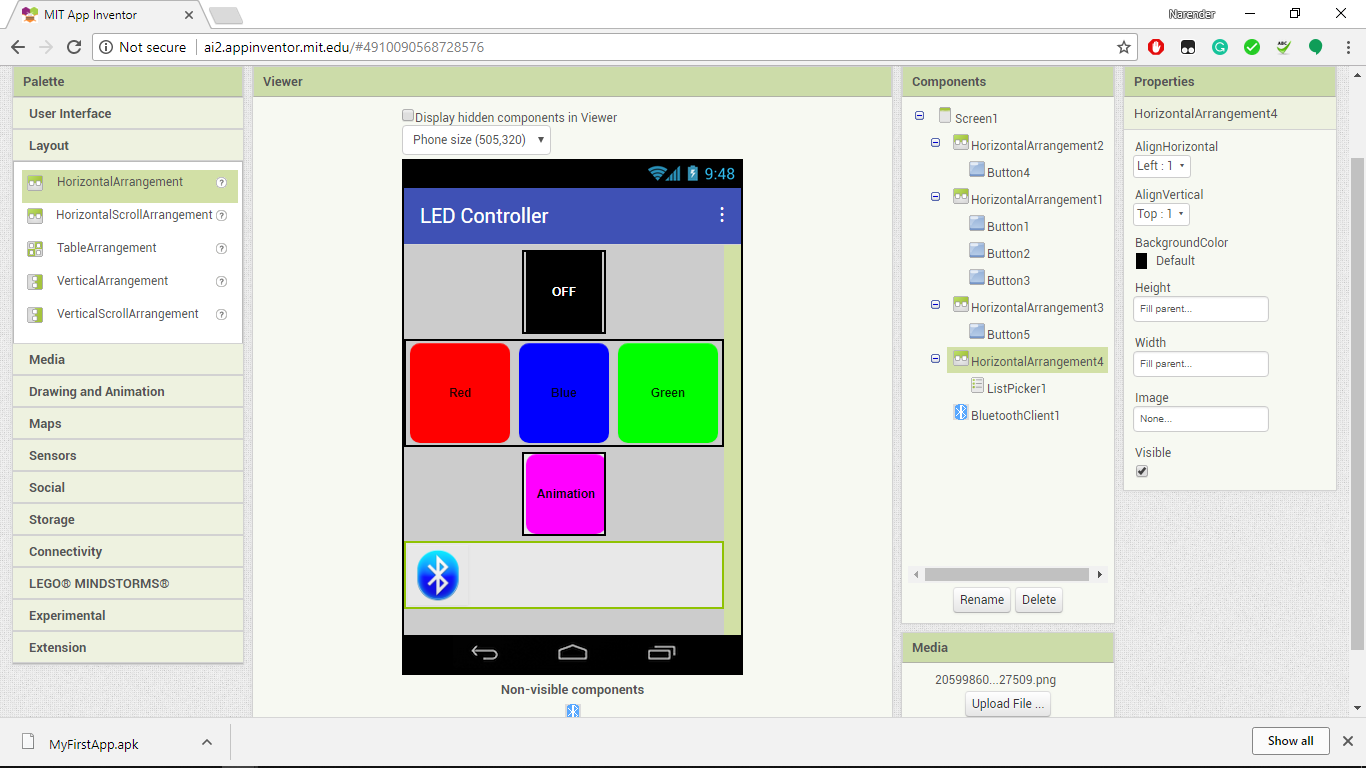Click help icon beside VerticalScrollArrangement
1366x768 pixels.
(x=221, y=315)
